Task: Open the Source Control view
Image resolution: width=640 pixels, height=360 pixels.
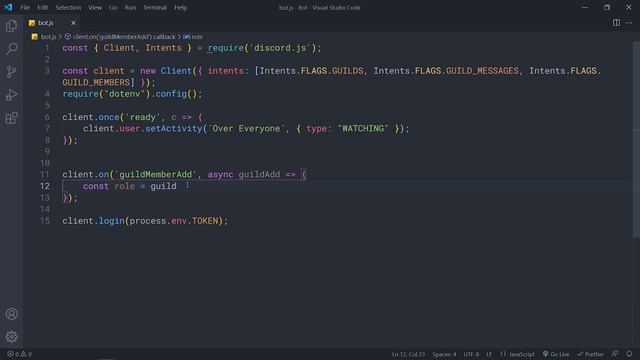Action: (11, 72)
